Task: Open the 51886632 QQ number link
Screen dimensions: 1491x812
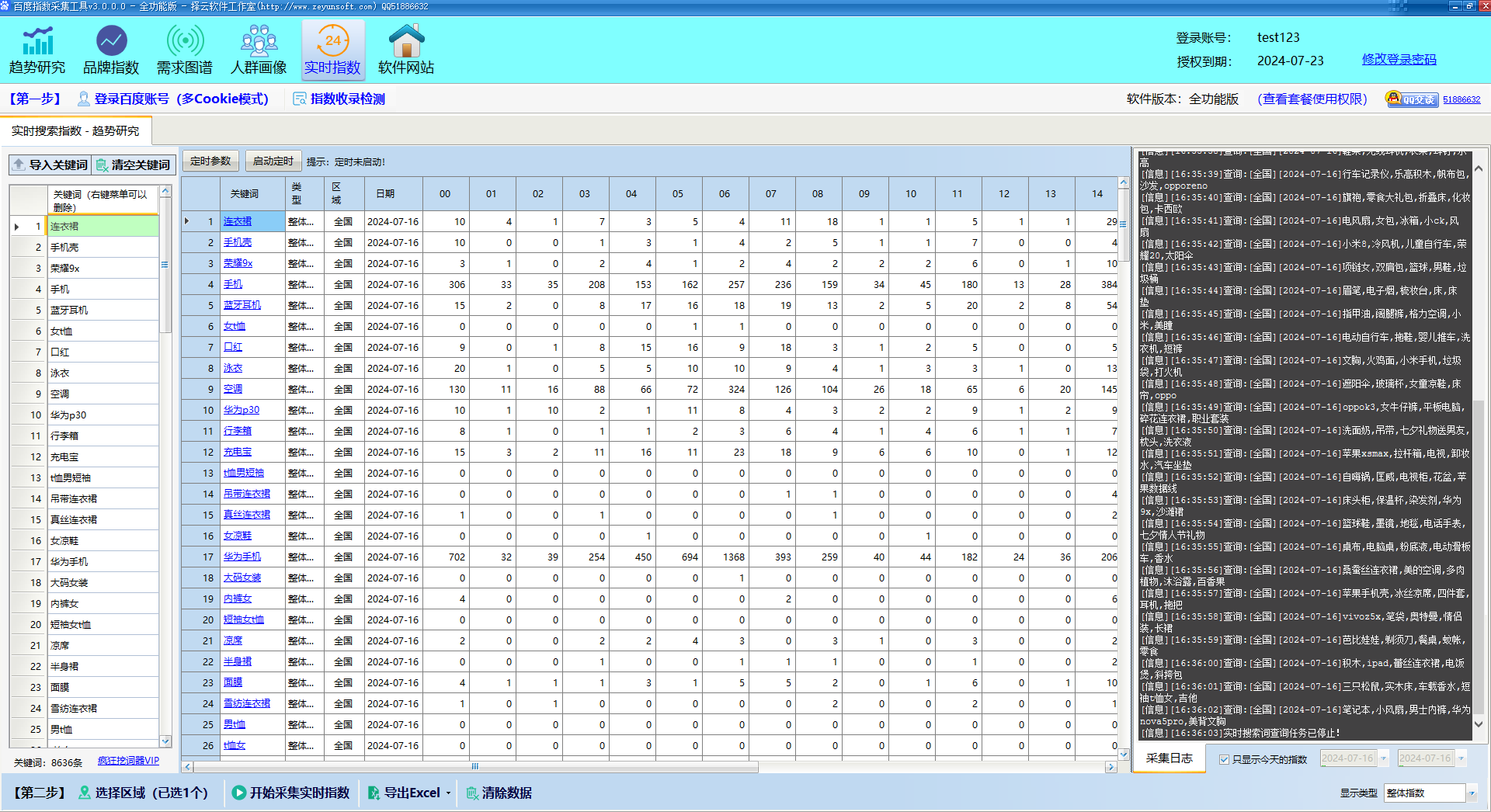Action: point(1461,99)
